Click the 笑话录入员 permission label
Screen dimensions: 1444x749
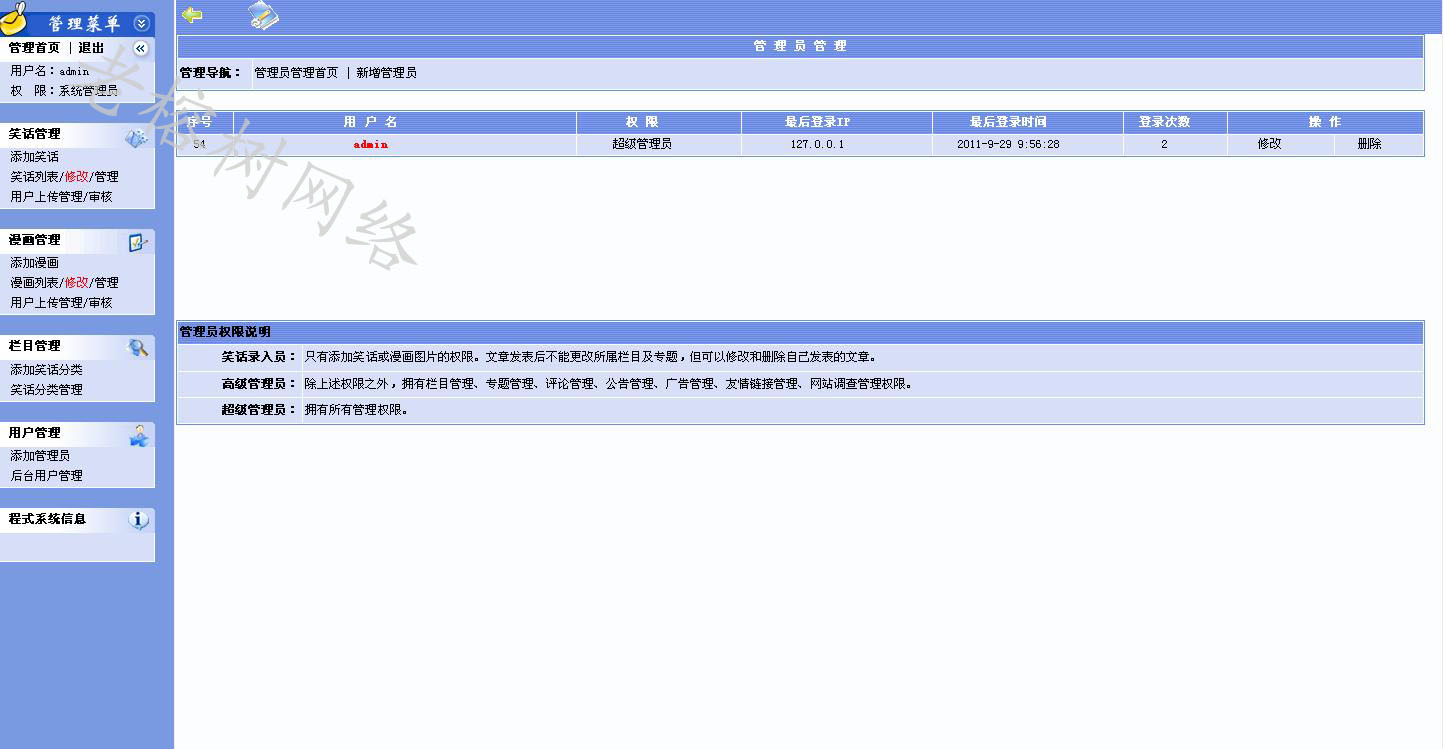(x=258, y=357)
